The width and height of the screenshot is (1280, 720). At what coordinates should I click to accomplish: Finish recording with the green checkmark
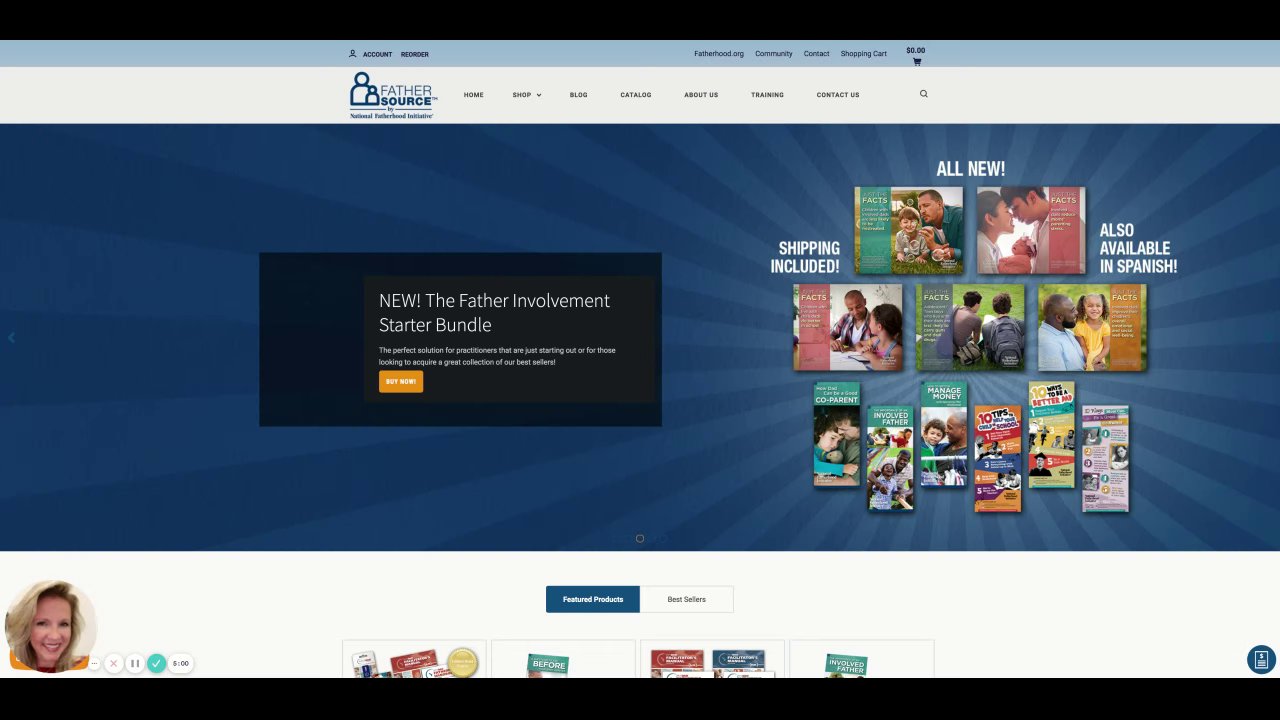pyautogui.click(x=156, y=663)
